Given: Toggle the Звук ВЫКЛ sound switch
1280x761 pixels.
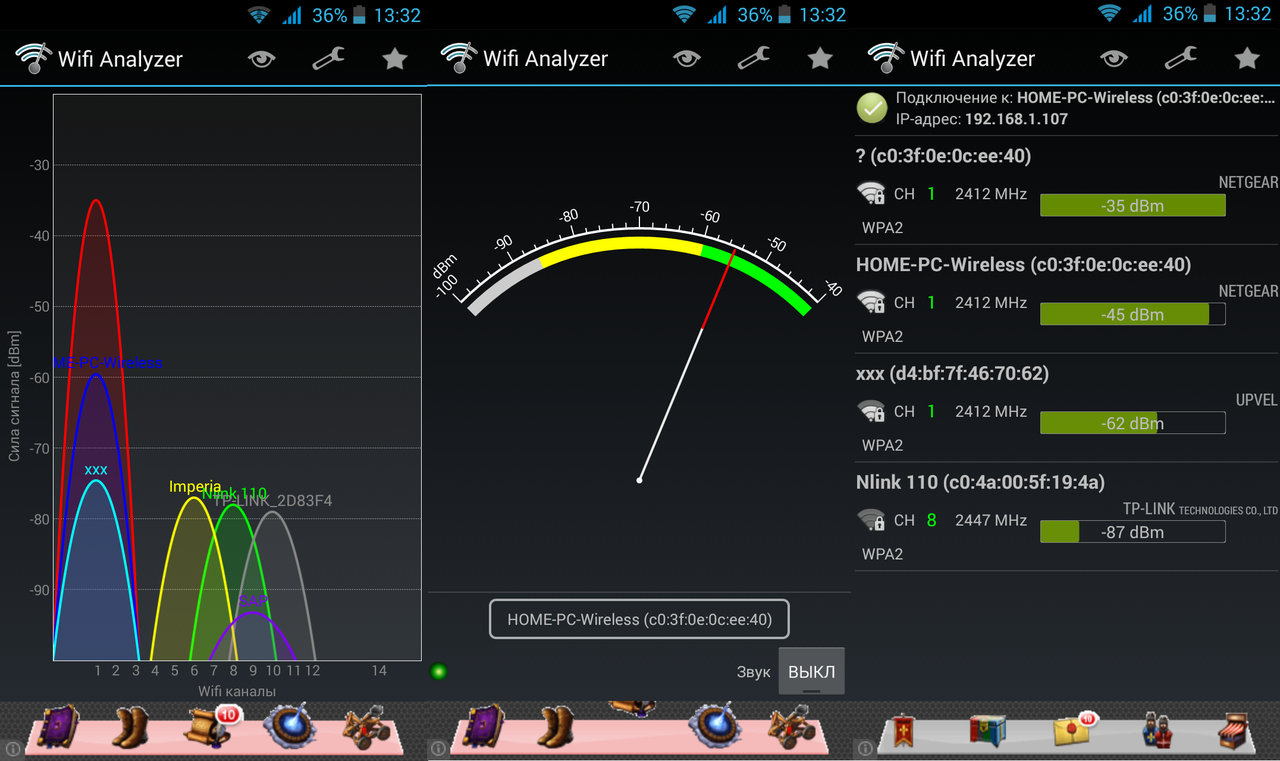Looking at the screenshot, I should point(811,672).
